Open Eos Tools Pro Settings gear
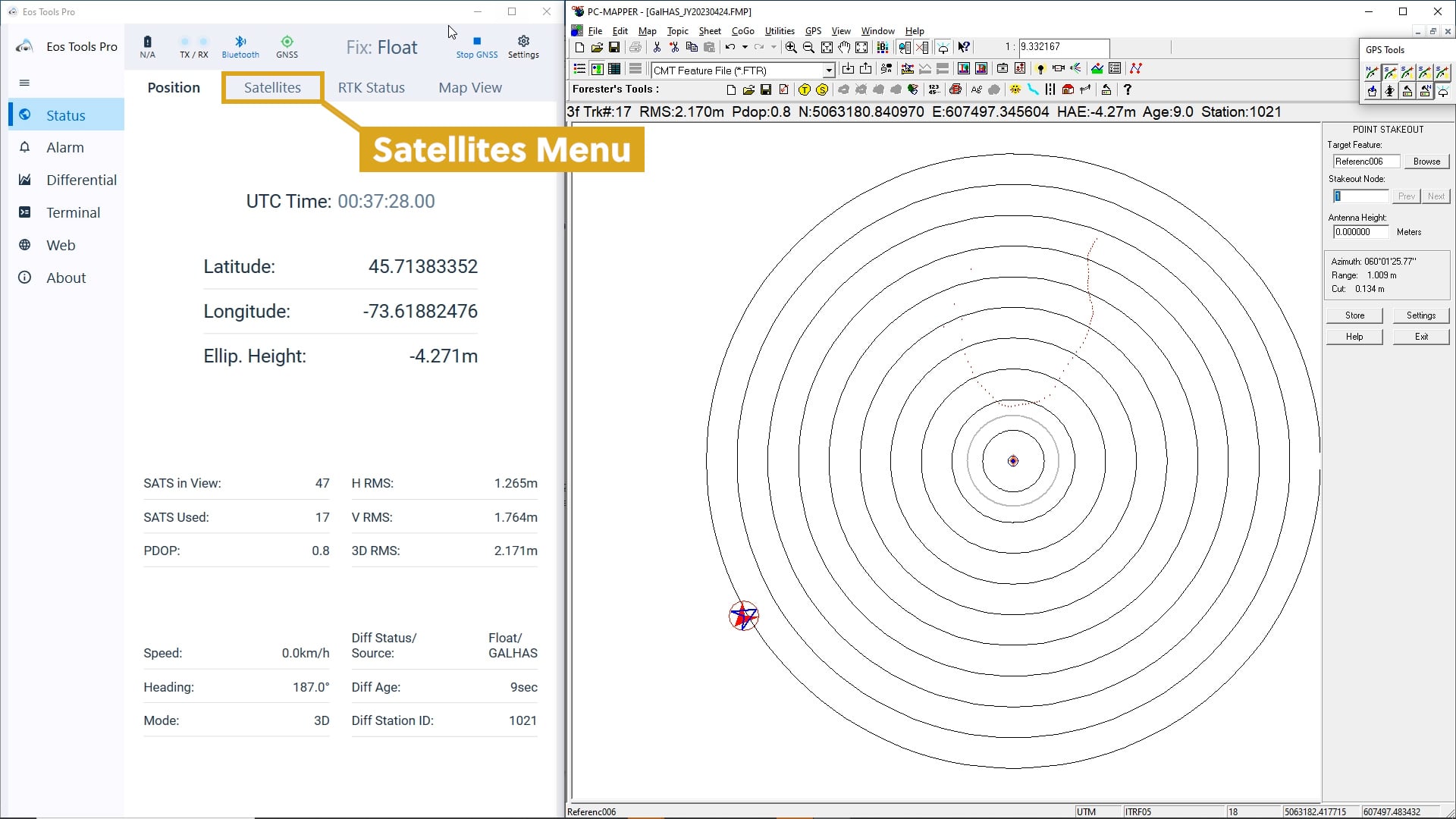 [523, 46]
